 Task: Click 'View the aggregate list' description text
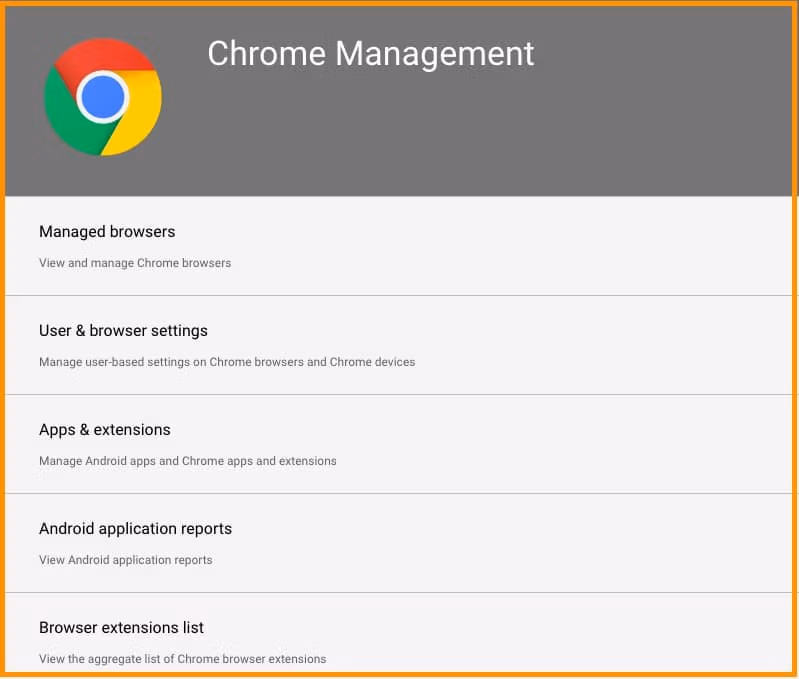[x=183, y=659]
